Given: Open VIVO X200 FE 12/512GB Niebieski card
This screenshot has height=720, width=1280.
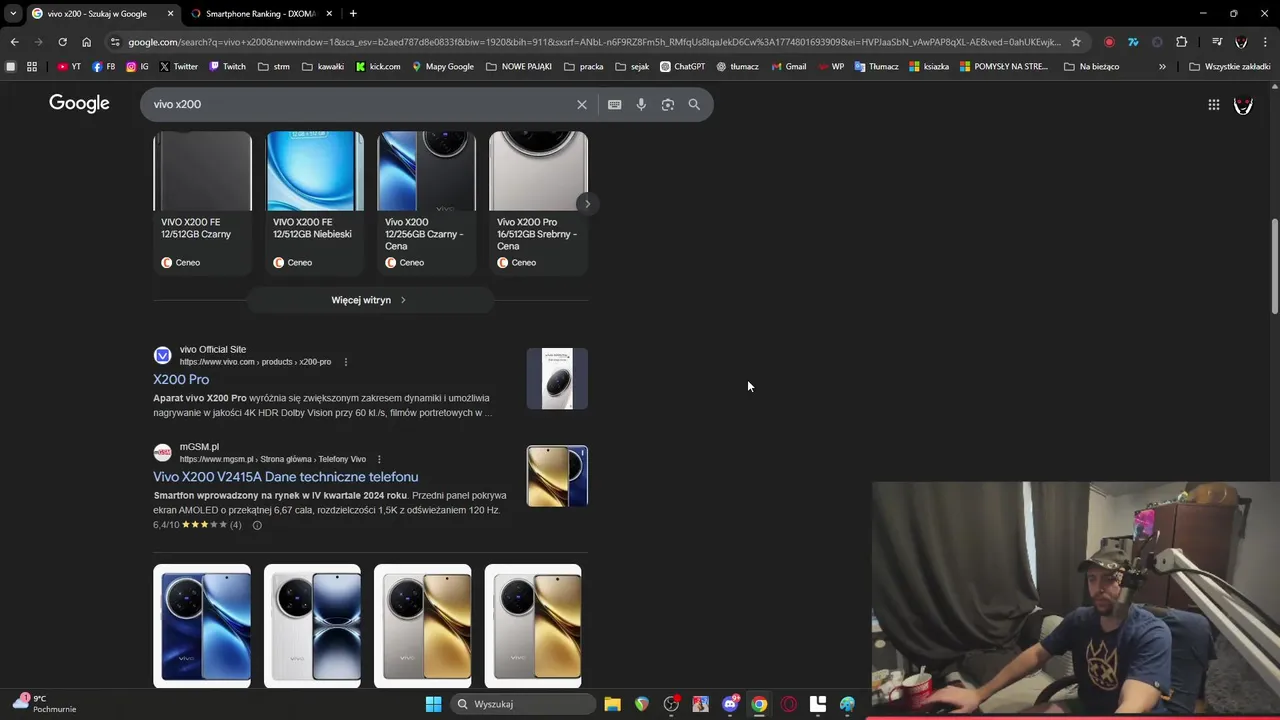Looking at the screenshot, I should [314, 203].
